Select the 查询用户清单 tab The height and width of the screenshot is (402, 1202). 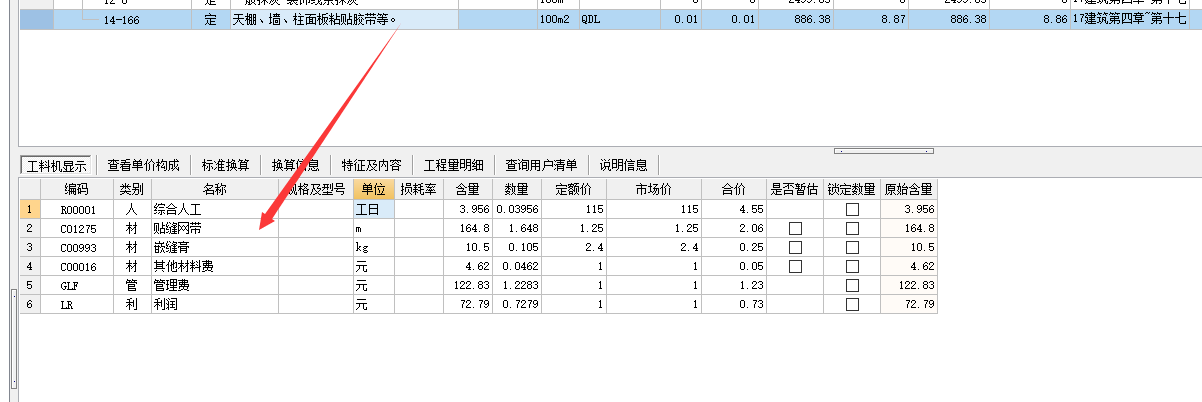point(541,165)
